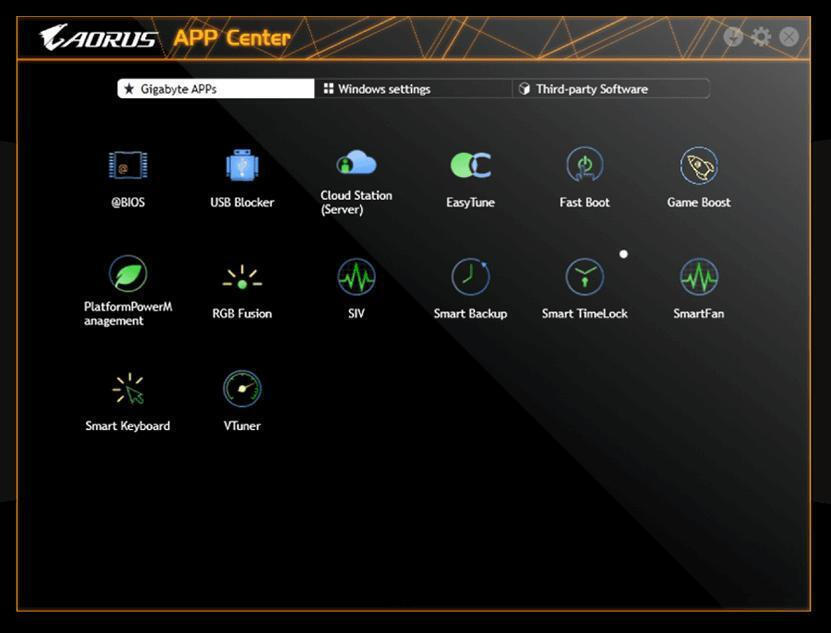This screenshot has height=633, width=831.
Task: Launch USB Blocker app
Action: click(x=242, y=166)
